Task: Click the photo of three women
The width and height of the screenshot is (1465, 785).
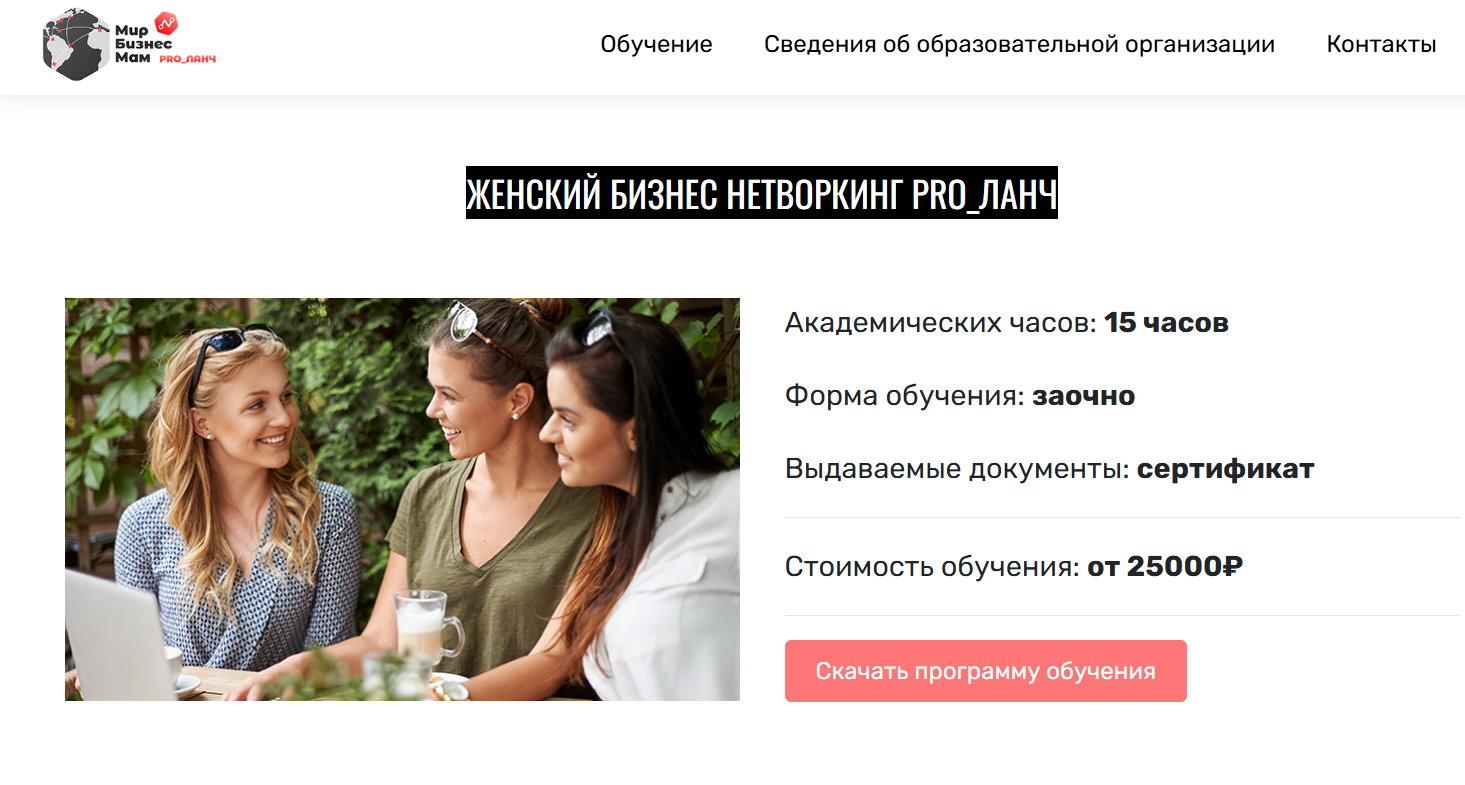Action: point(402,499)
